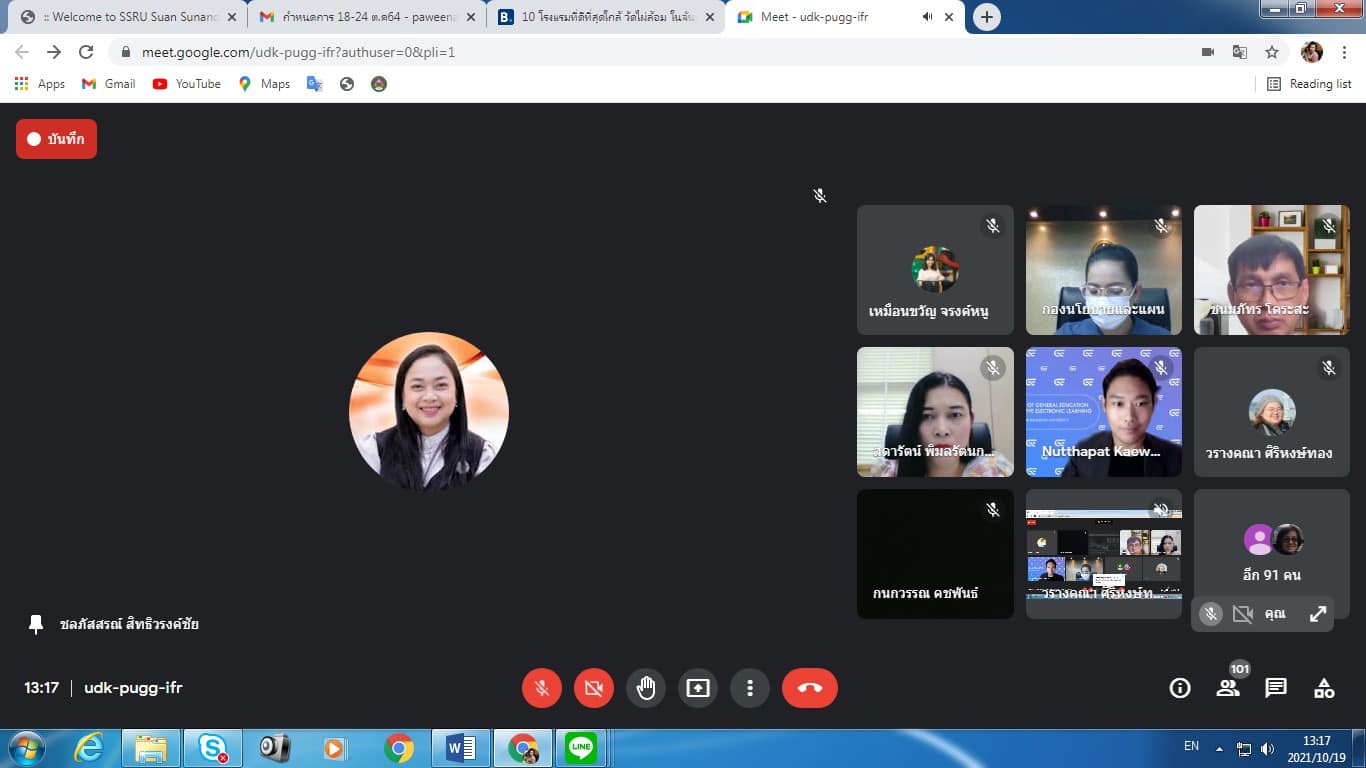Click the Nutthapat Kaew video tile
Viewport: 1366px width, 768px height.
[x=1103, y=411]
